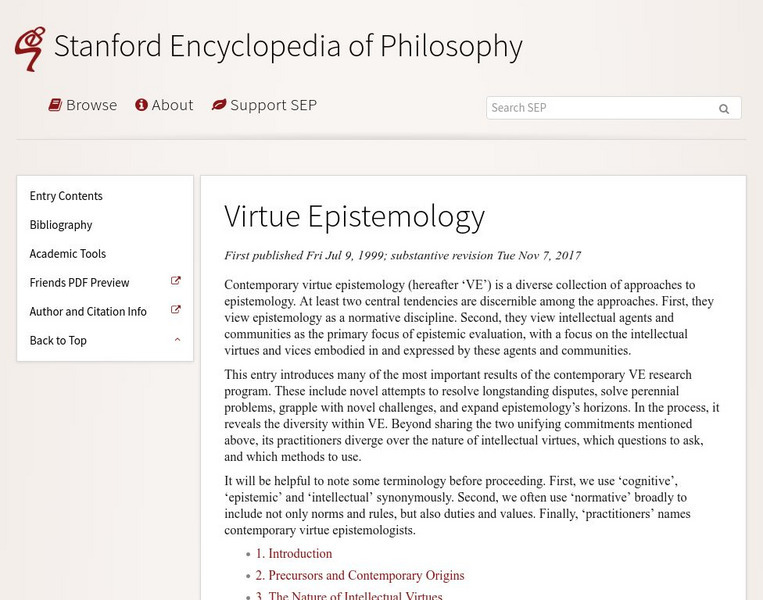Open the Support SEP menu
Viewport: 763px width, 600px height.
tap(273, 105)
